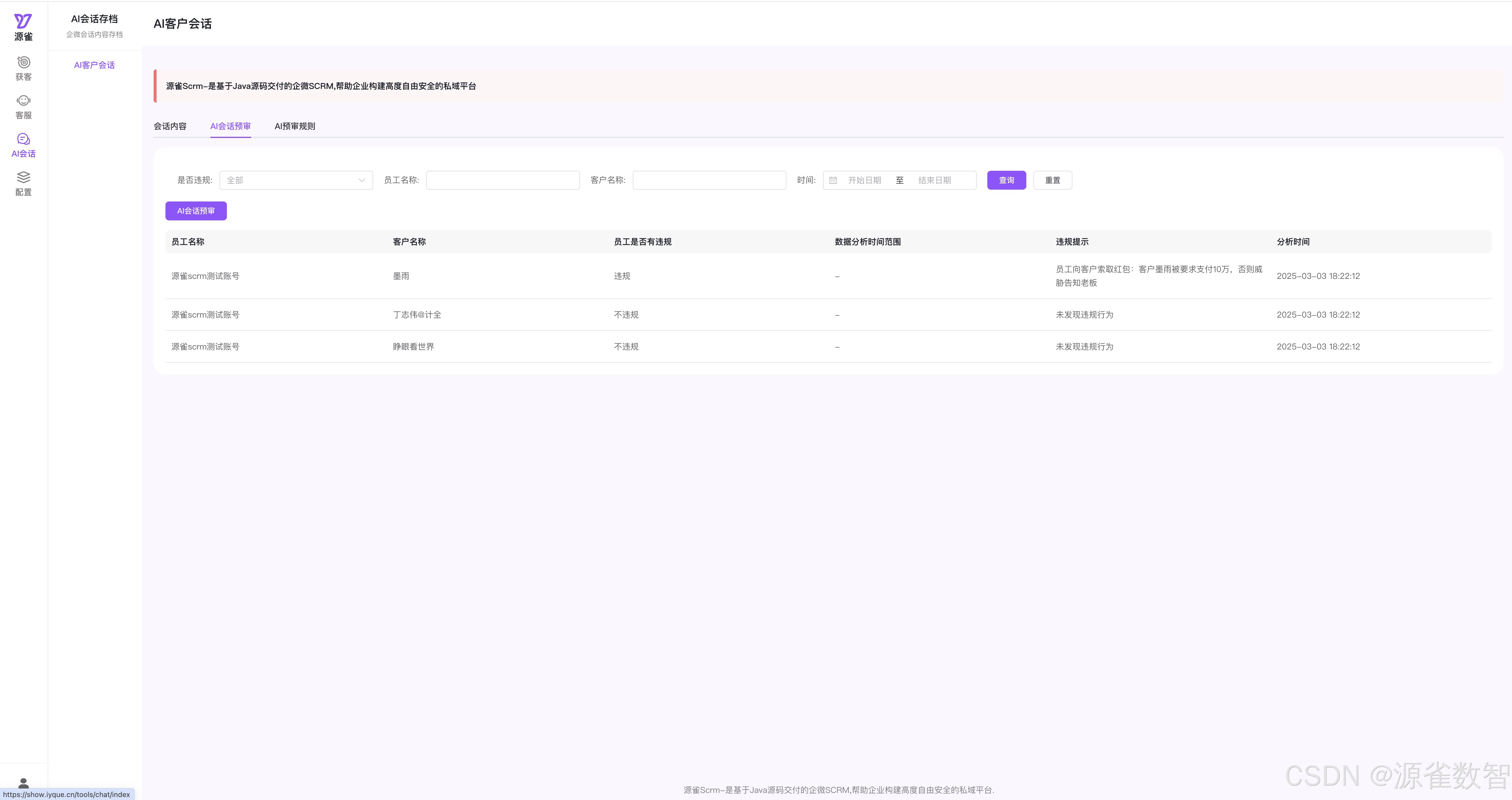This screenshot has width=1512, height=800.
Task: Click the 分析时间 column header
Action: [x=1293, y=242]
